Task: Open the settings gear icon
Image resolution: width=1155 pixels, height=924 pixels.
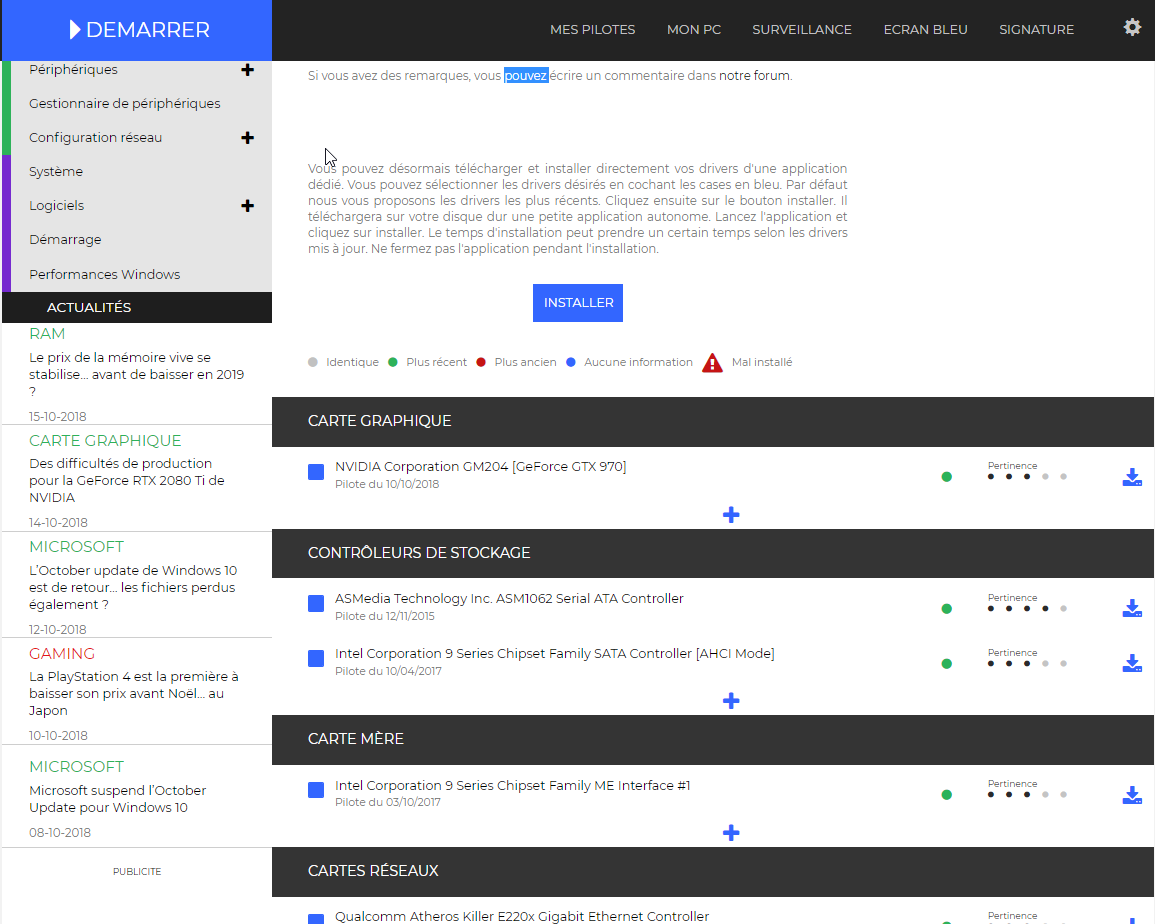Action: (1132, 28)
